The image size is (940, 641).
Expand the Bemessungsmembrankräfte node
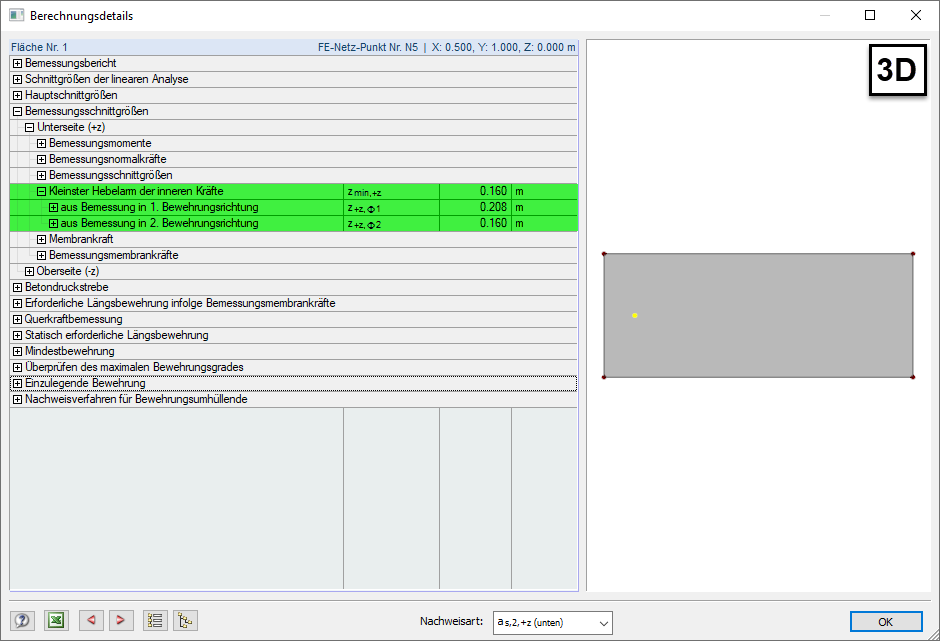click(x=41, y=255)
